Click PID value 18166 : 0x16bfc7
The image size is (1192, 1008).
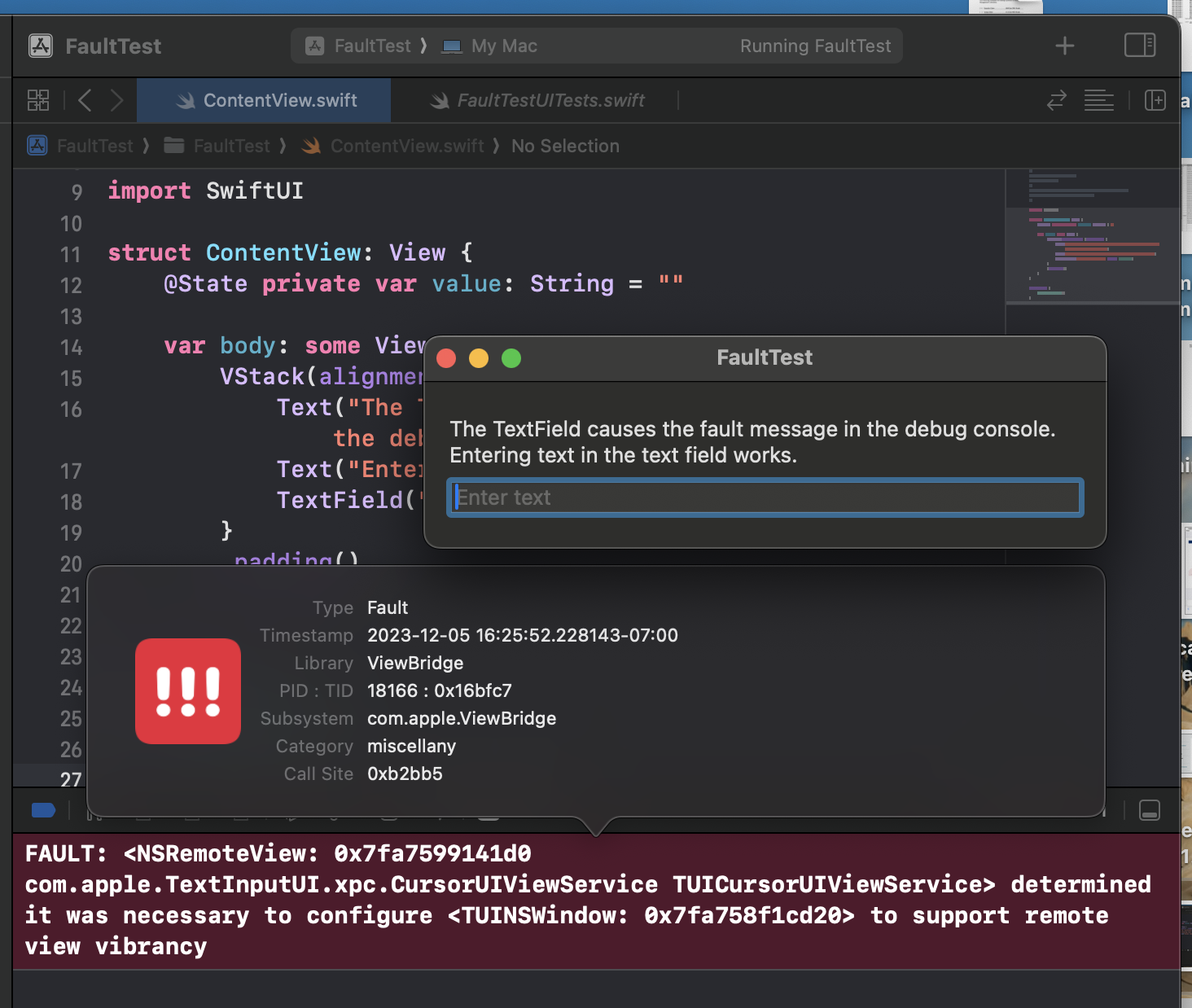pyautogui.click(x=440, y=690)
